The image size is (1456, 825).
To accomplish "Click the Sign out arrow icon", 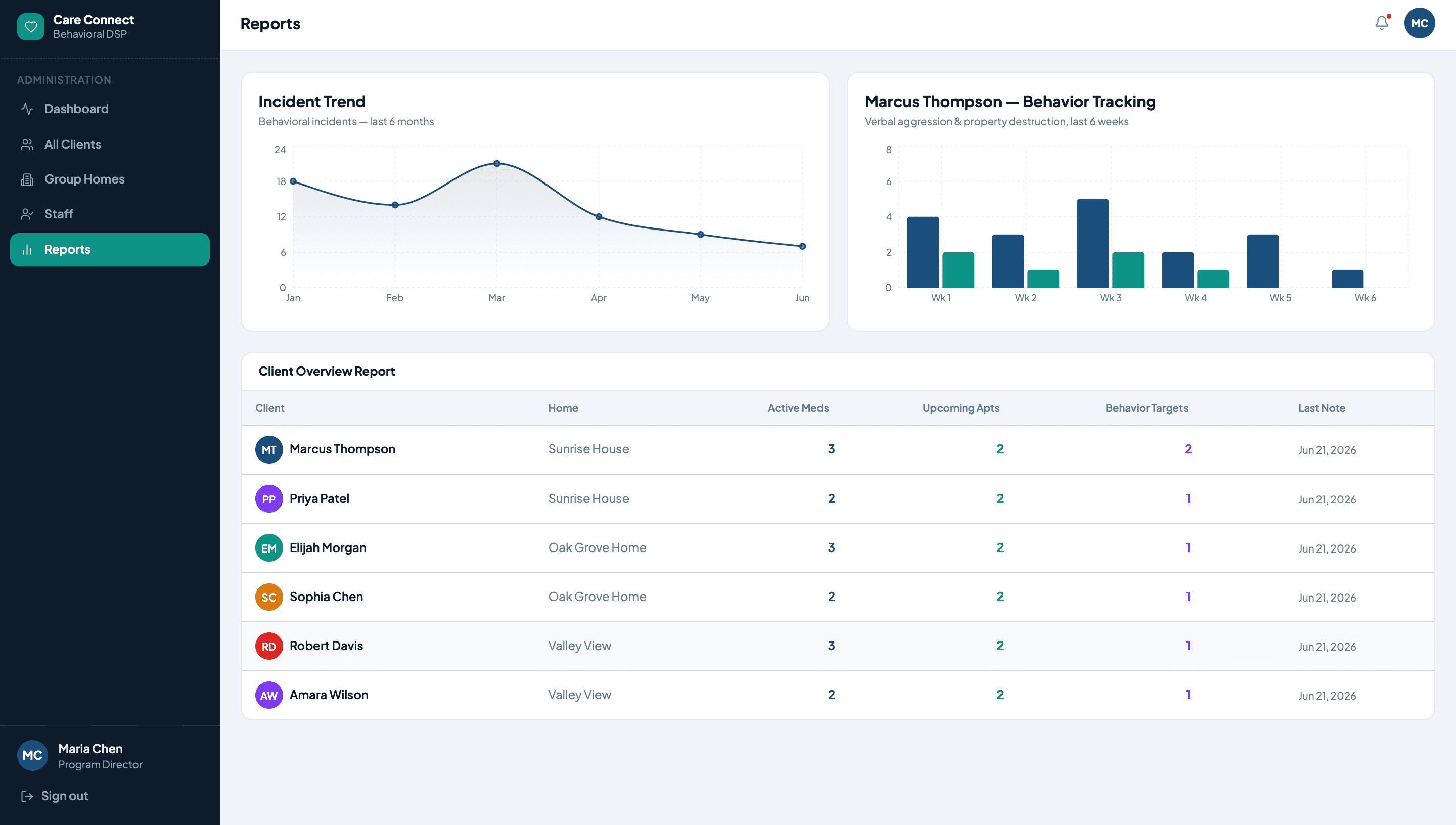I will click(x=27, y=796).
